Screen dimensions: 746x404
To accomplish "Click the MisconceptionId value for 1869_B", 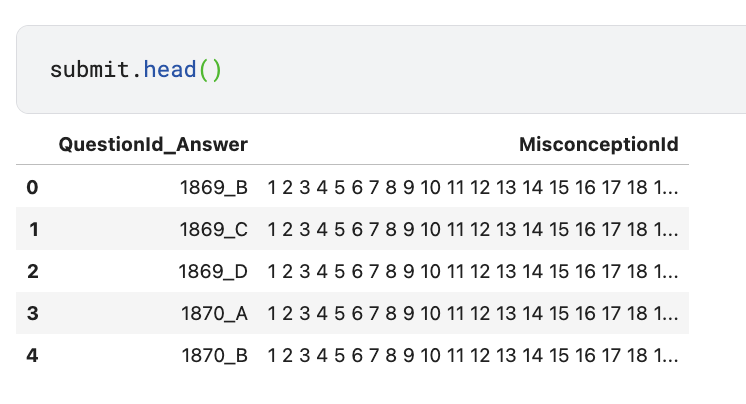I will tap(473, 187).
